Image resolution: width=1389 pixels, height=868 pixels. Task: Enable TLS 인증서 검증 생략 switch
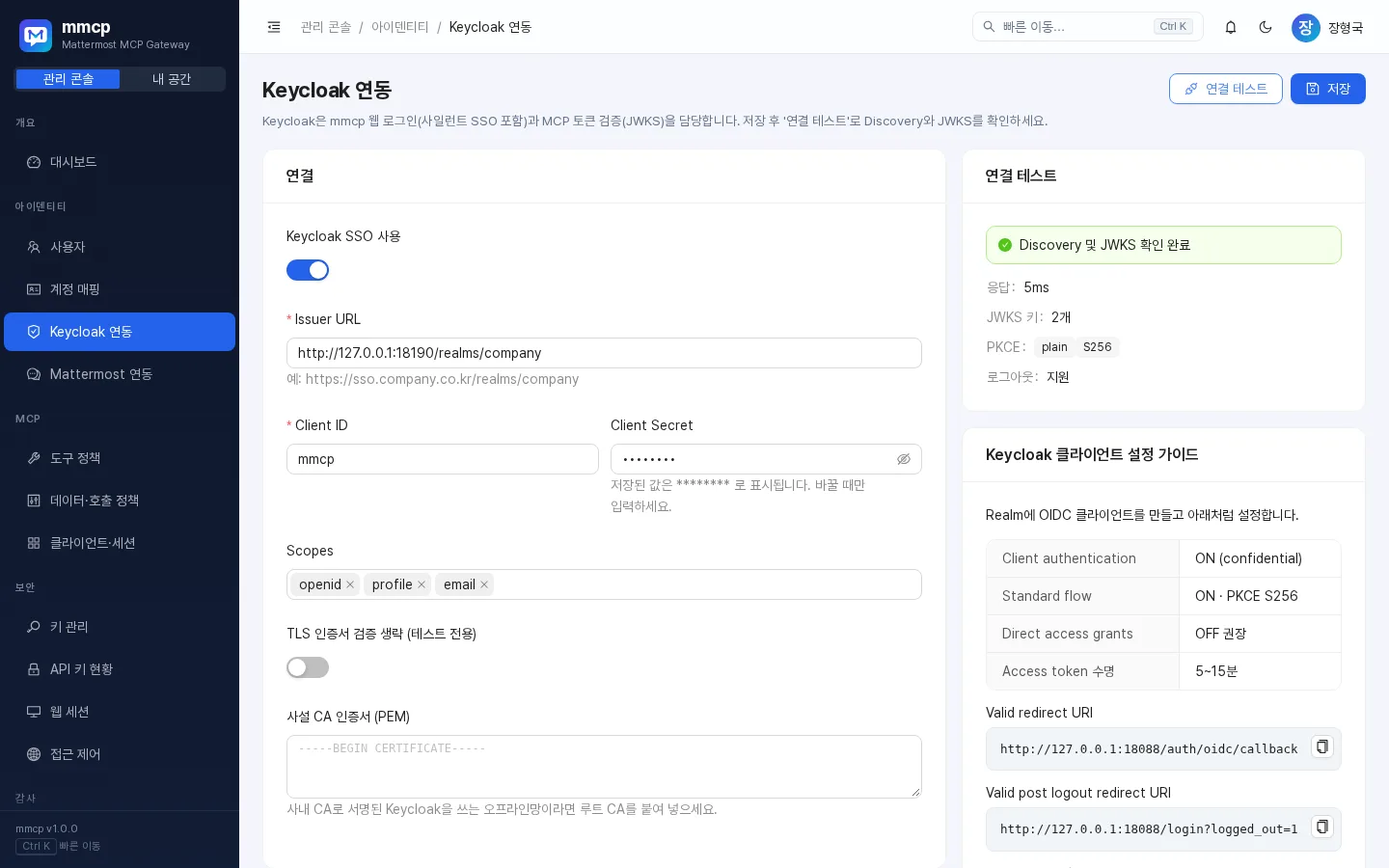coord(308,667)
